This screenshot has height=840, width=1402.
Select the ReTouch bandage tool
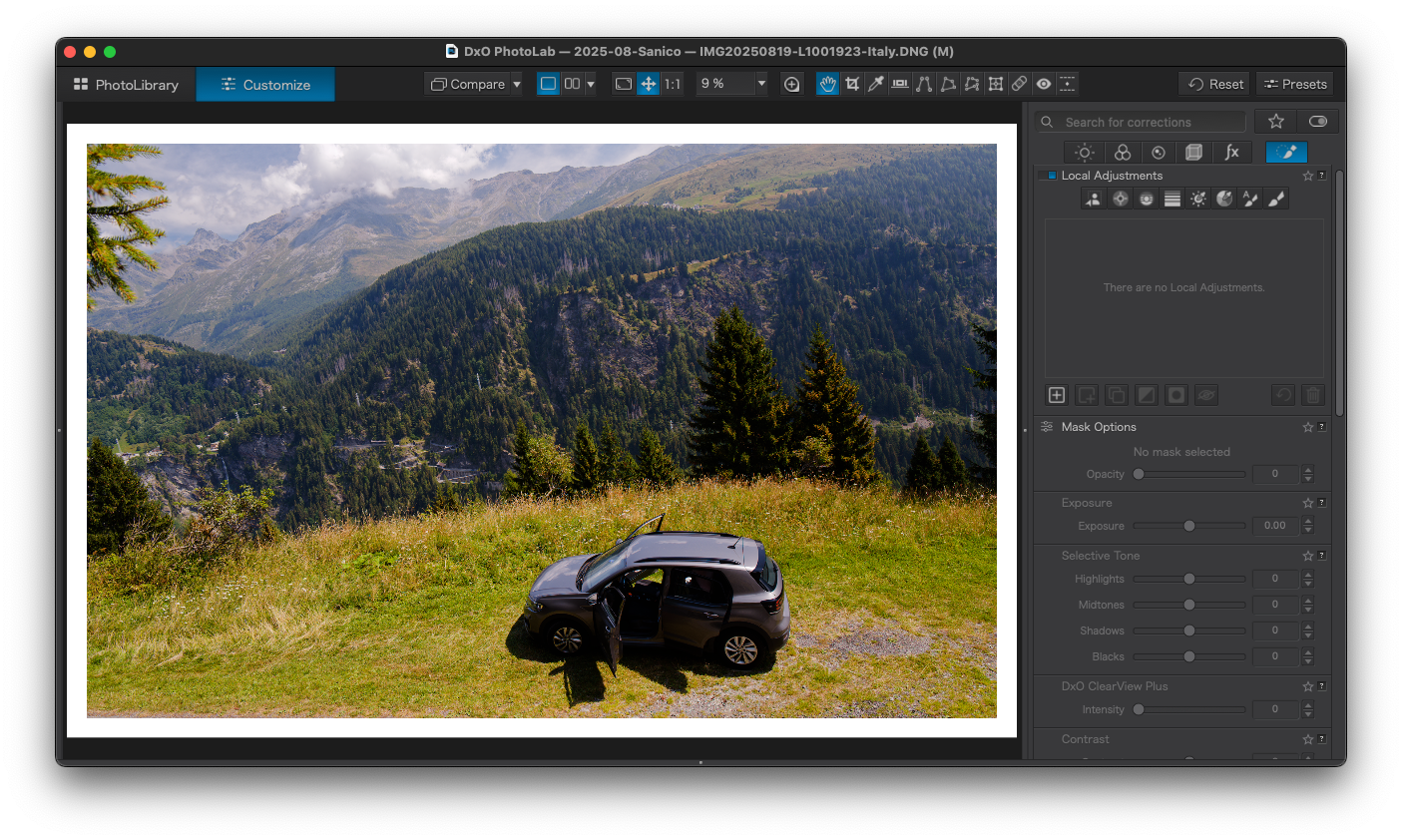pos(1020,84)
